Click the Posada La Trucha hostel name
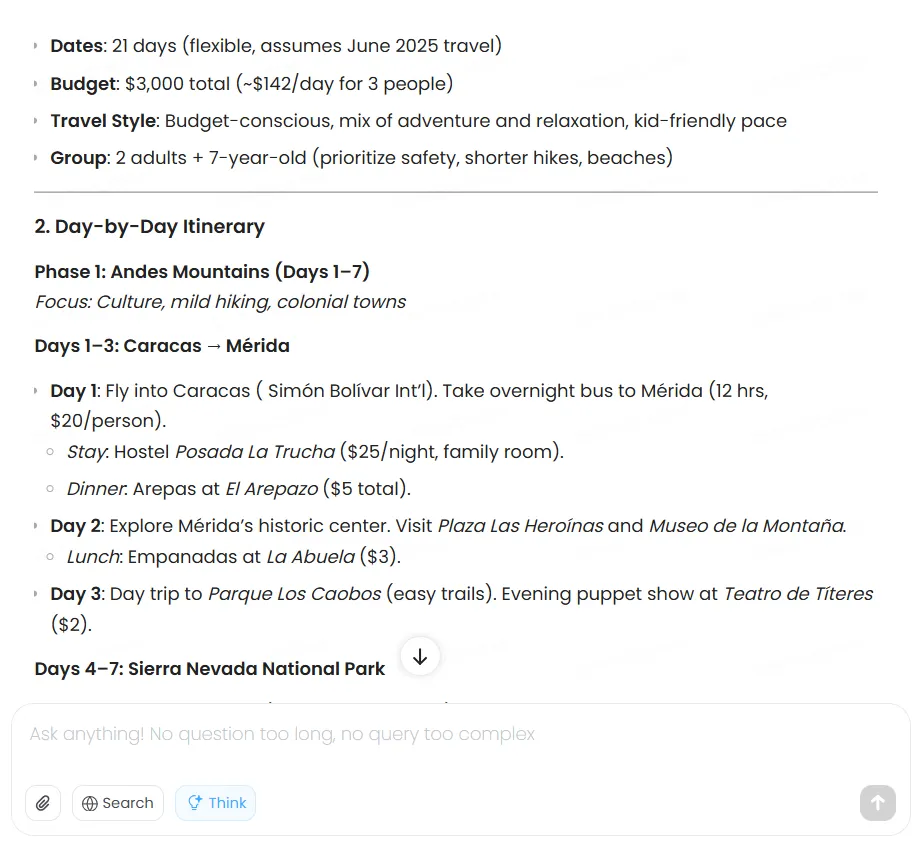The height and width of the screenshot is (845, 919). pyautogui.click(x=255, y=452)
